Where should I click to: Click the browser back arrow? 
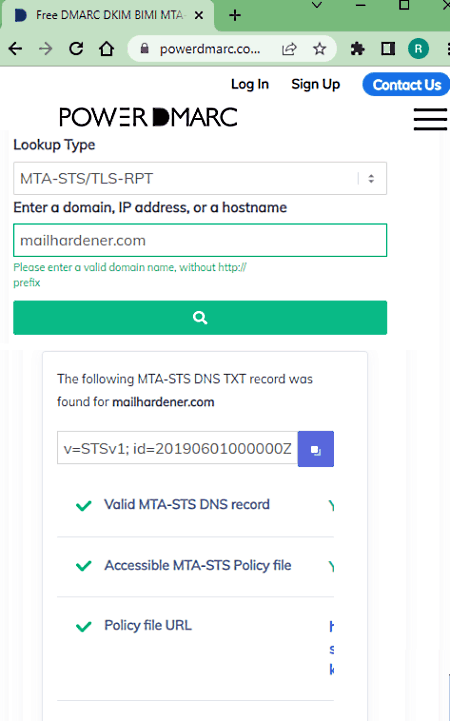pos(15,49)
